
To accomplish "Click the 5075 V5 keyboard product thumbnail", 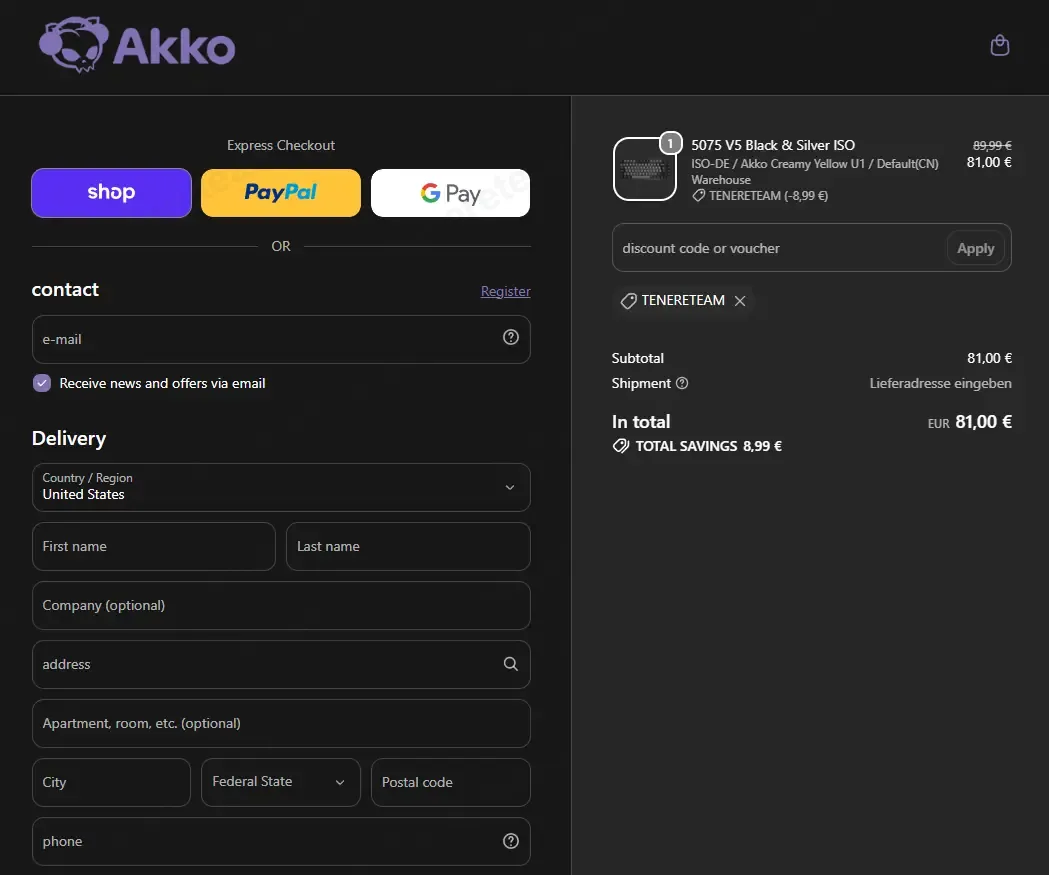I will point(645,169).
